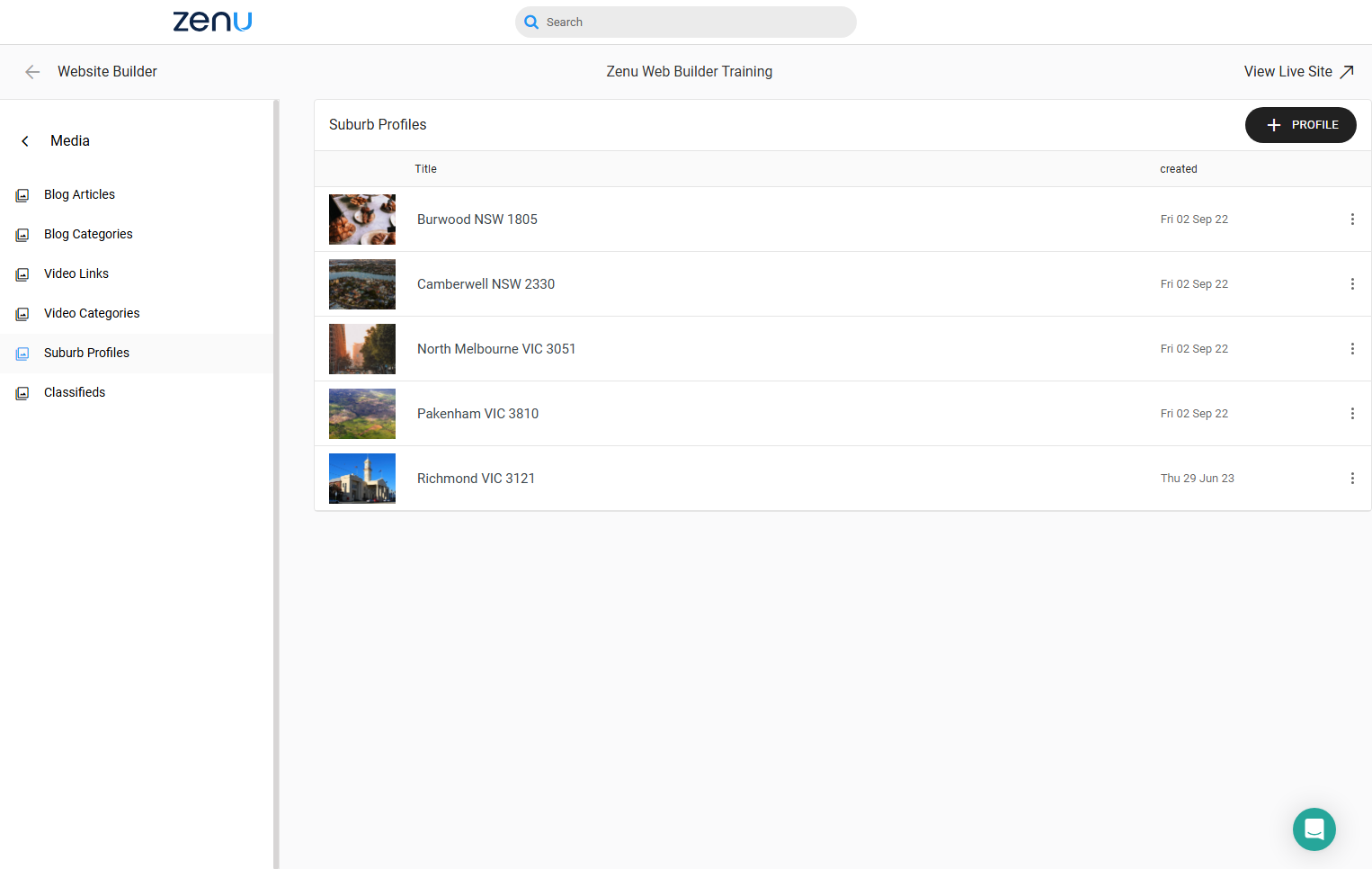Click the Camberwell aerial thumbnail
The width and height of the screenshot is (1372, 869).
[x=362, y=284]
